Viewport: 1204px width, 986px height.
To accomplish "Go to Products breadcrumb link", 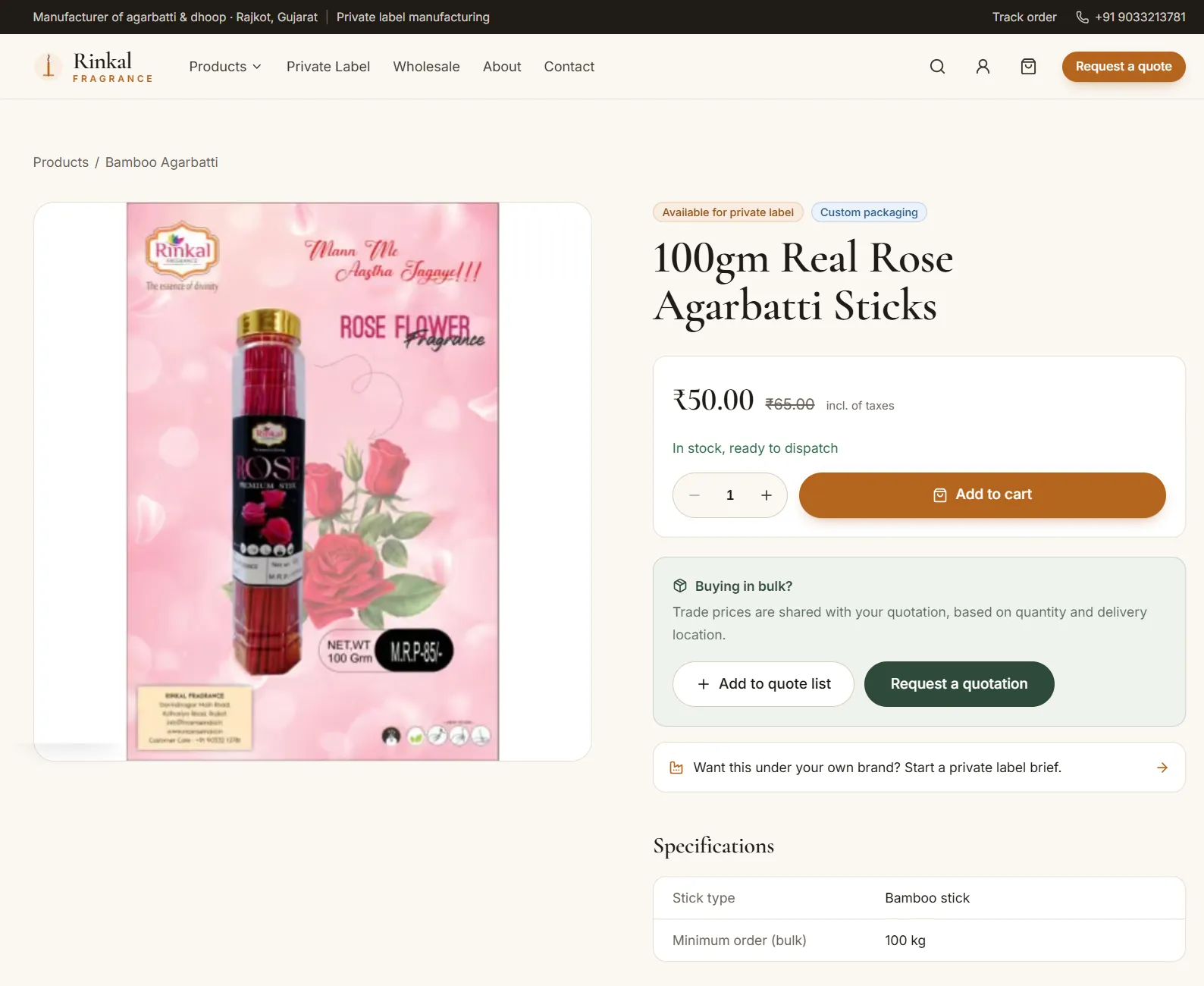I will point(61,162).
